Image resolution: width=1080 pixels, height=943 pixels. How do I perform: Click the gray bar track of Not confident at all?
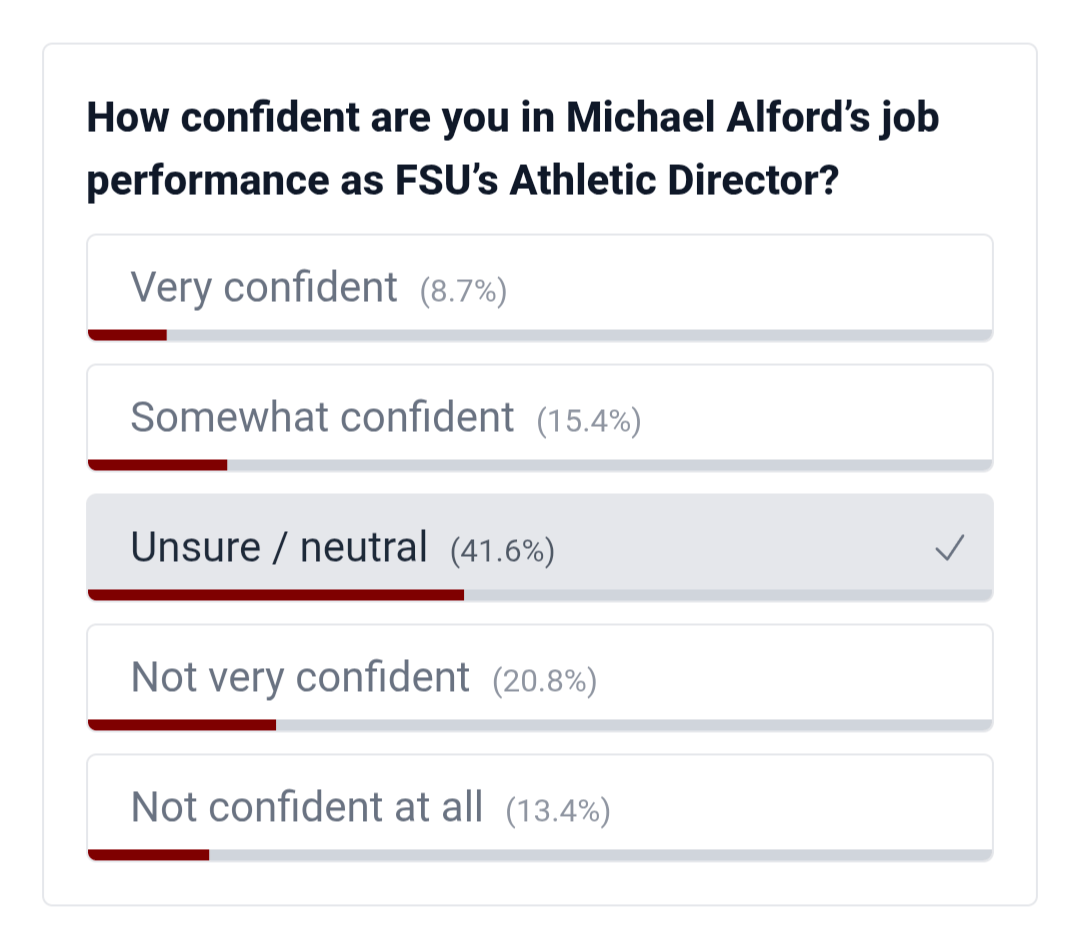(x=600, y=855)
